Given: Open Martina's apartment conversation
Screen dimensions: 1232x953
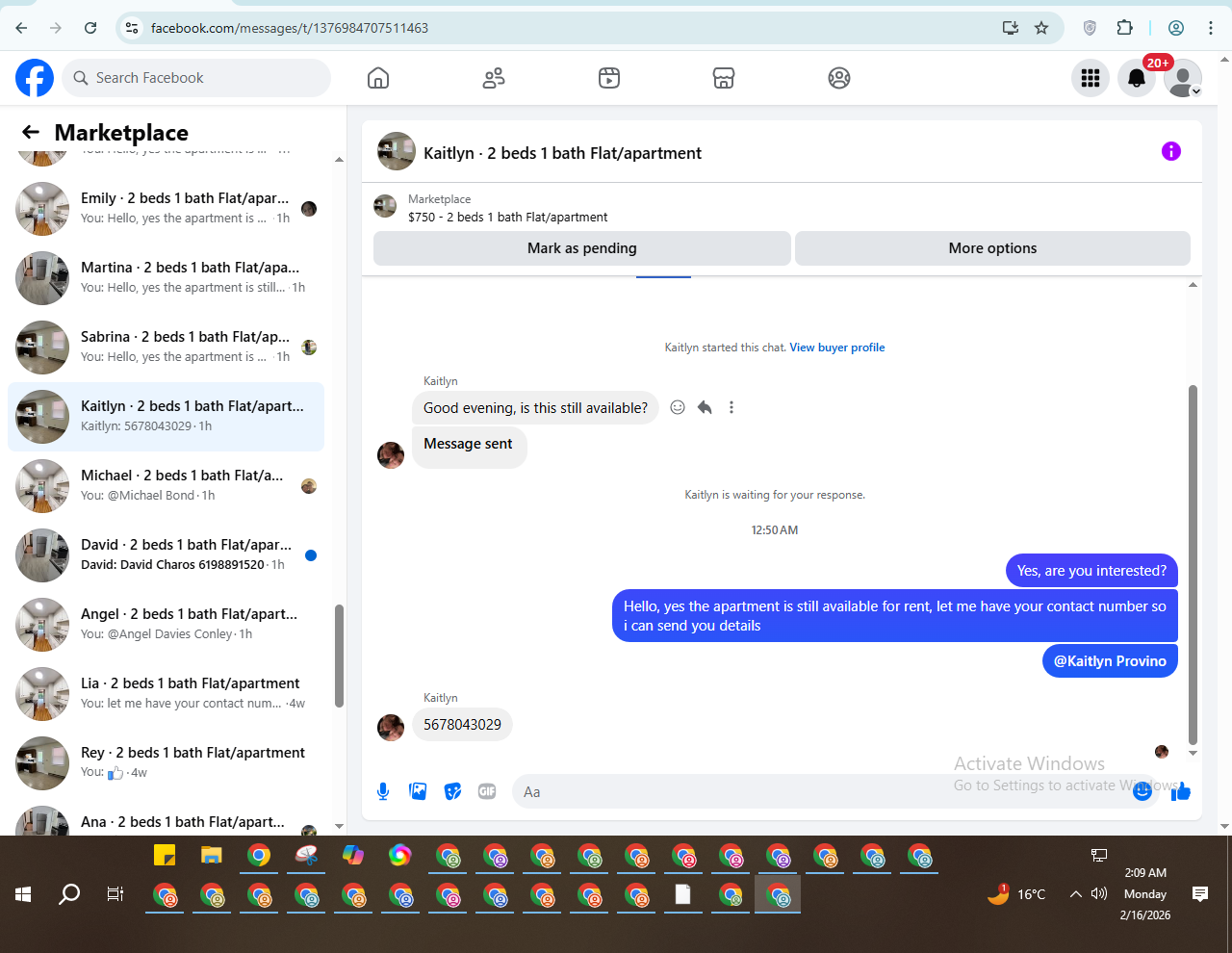Looking at the screenshot, I should (166, 278).
